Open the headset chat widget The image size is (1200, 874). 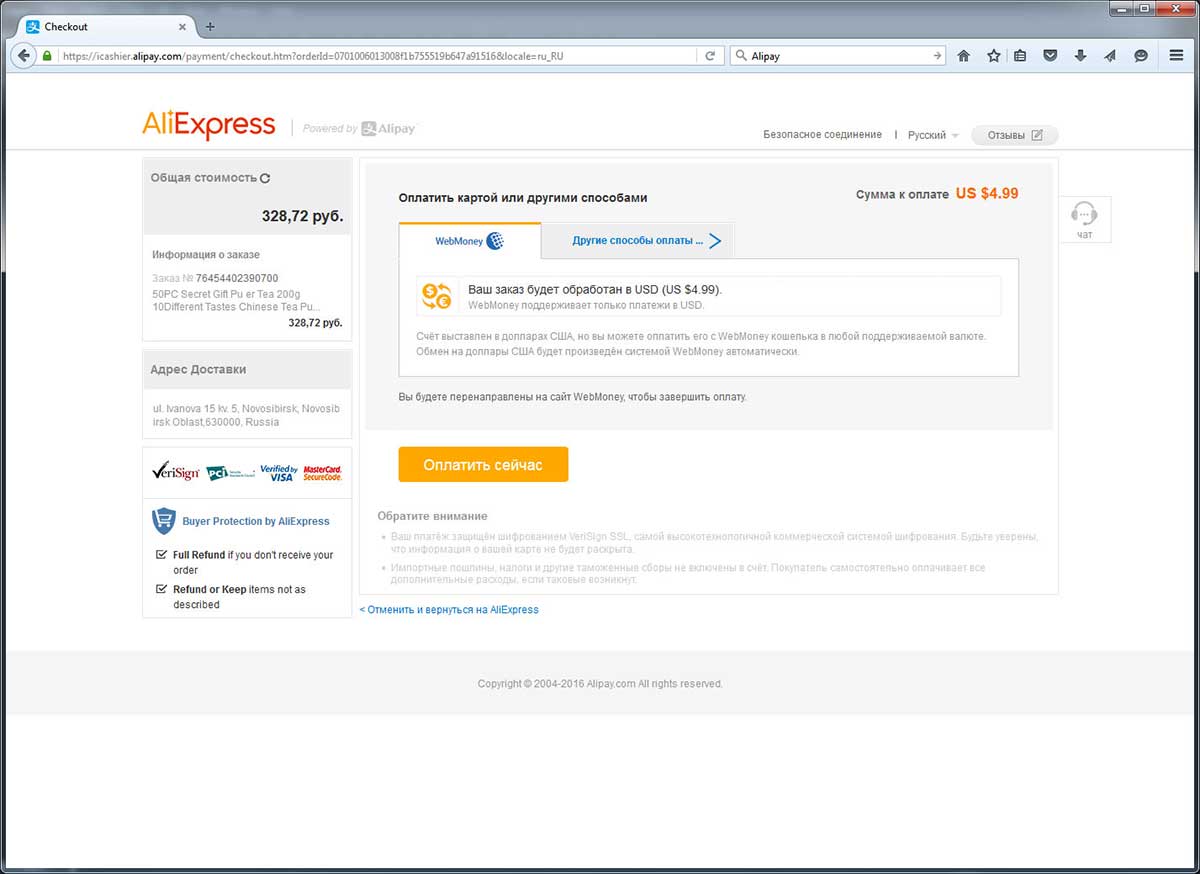tap(1084, 219)
